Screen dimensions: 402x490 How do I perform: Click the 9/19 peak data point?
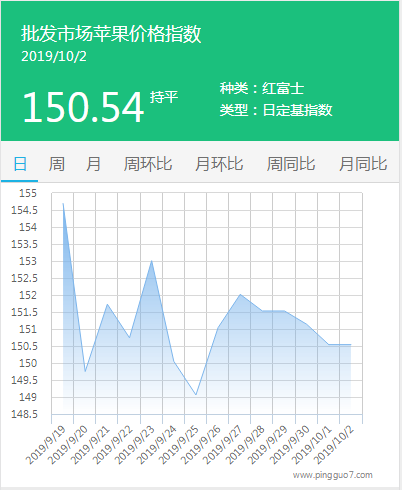63,203
